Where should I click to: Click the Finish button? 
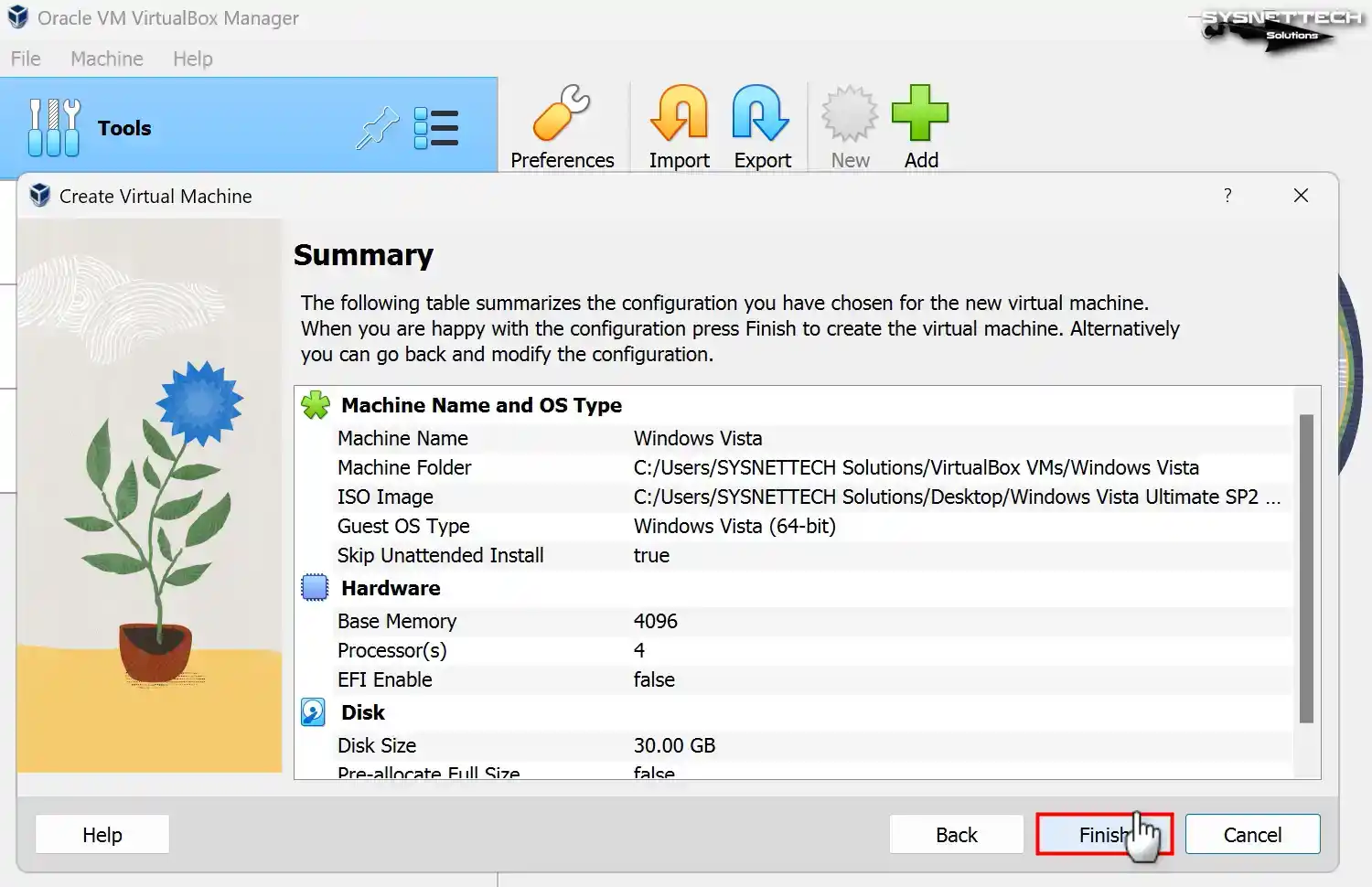tap(1104, 834)
